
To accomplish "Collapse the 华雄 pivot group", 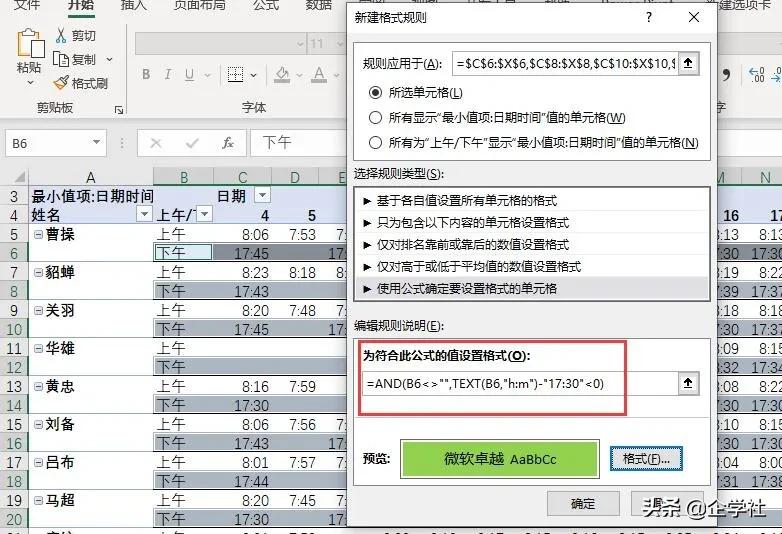I will tap(38, 348).
